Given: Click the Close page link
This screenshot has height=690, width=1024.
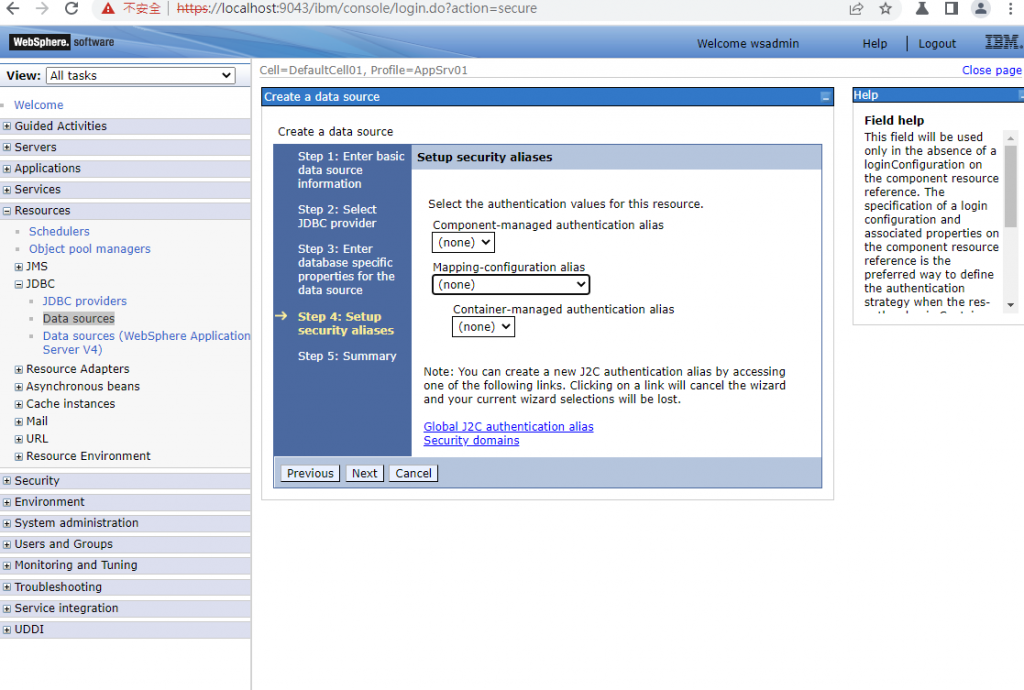Looking at the screenshot, I should [x=991, y=70].
